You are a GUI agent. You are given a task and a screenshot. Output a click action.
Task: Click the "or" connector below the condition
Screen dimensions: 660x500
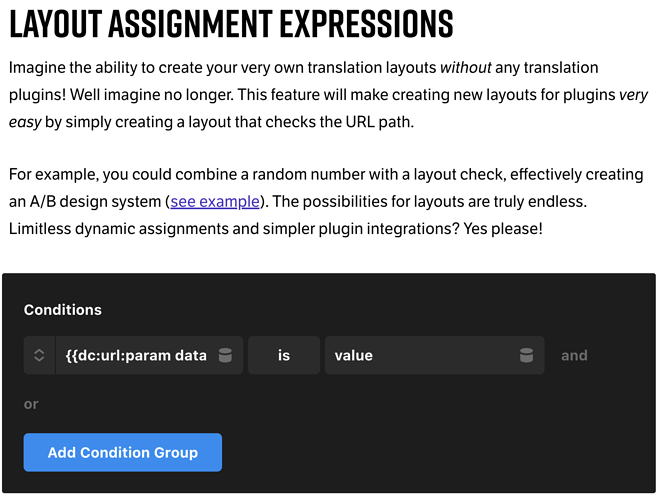(31, 404)
